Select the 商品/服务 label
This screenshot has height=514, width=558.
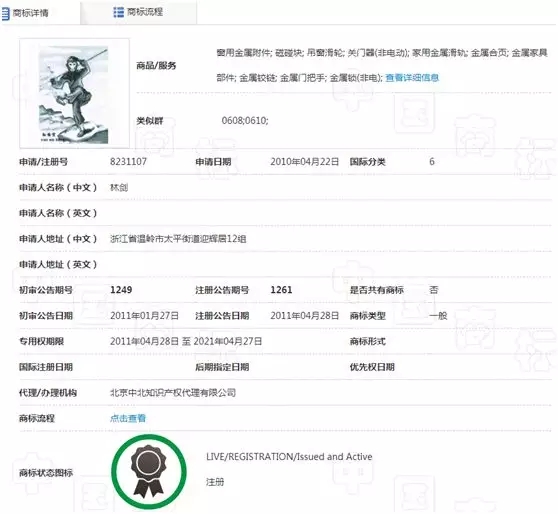click(156, 65)
